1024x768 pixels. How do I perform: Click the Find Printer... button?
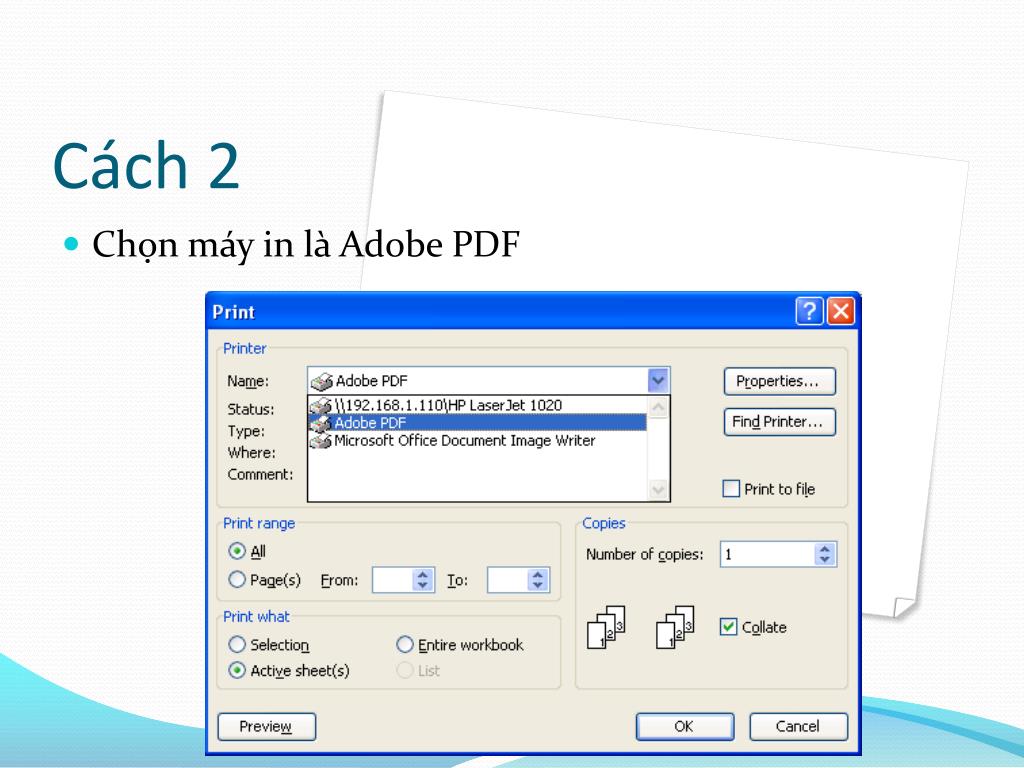780,422
